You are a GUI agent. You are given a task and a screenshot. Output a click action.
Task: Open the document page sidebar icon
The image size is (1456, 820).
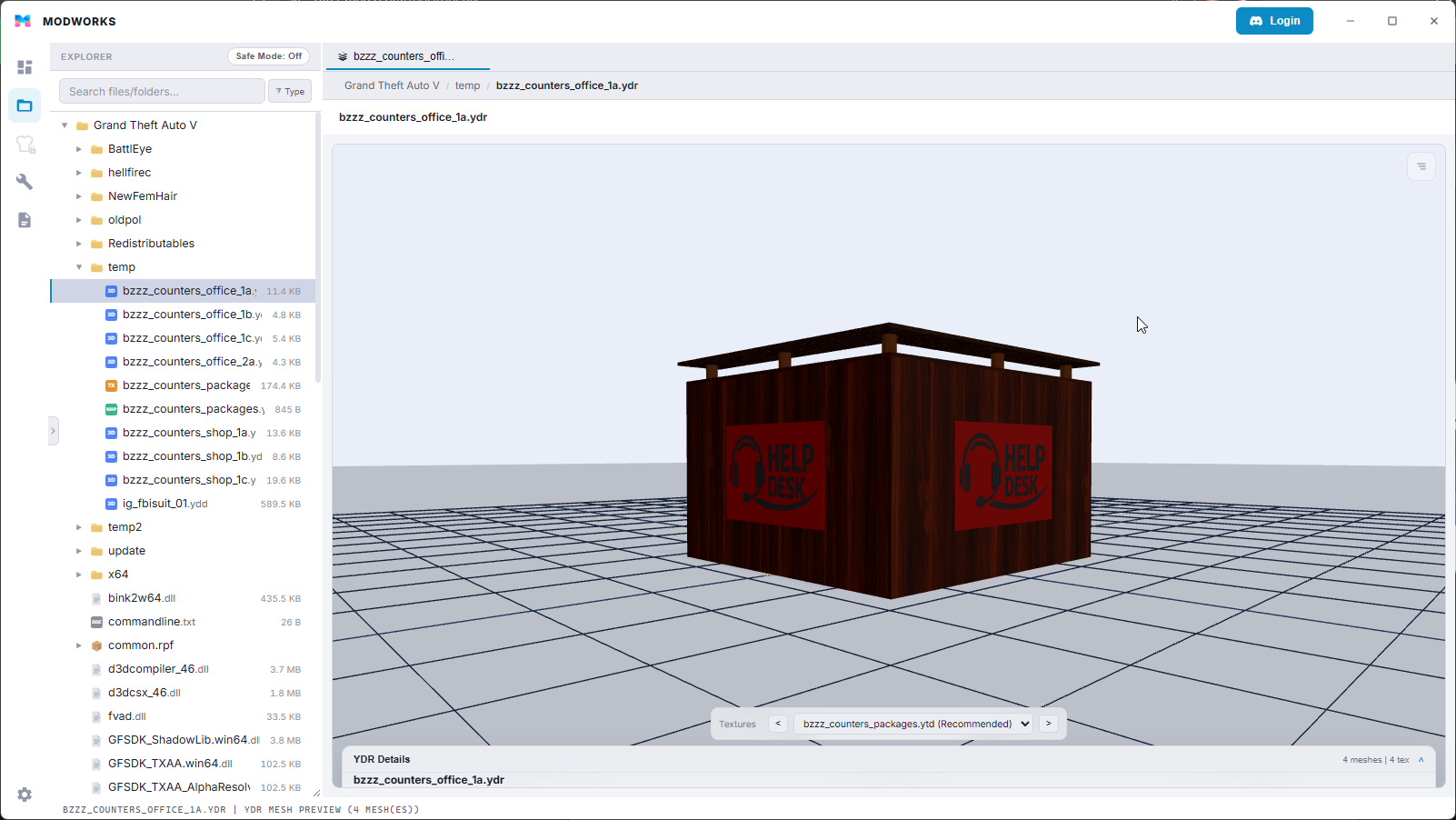[x=25, y=220]
